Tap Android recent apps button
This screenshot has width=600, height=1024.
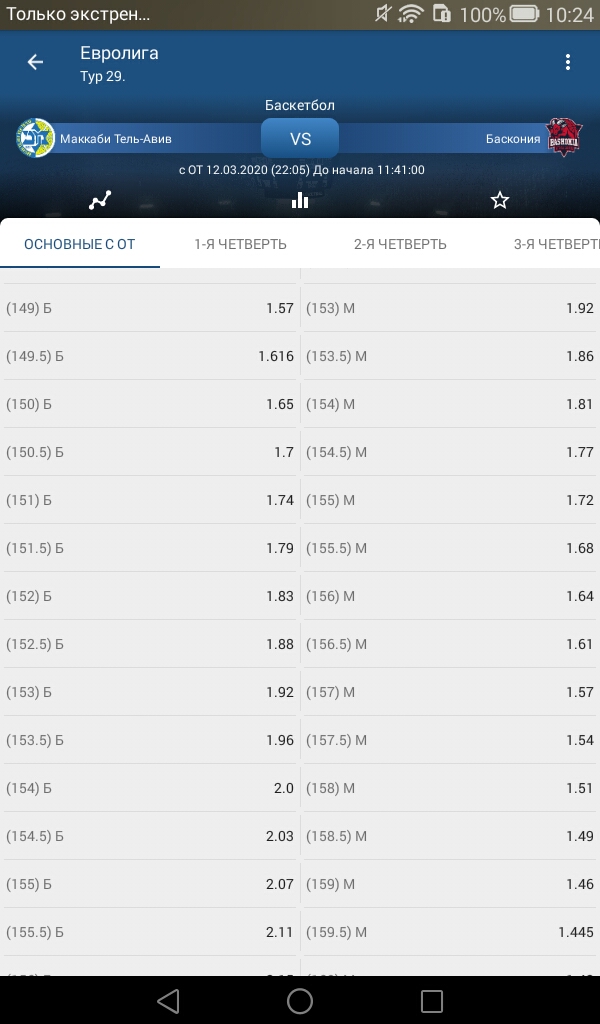(x=432, y=1000)
